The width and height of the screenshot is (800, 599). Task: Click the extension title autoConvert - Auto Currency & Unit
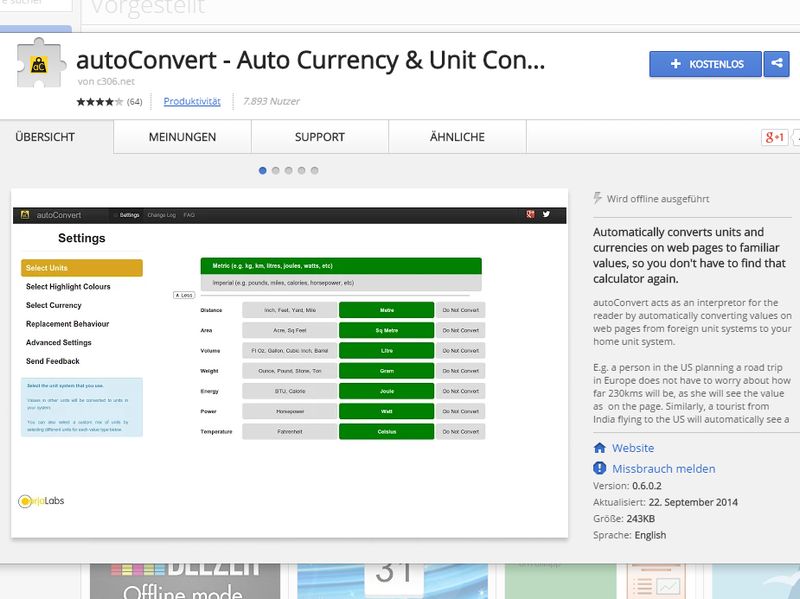tap(311, 60)
